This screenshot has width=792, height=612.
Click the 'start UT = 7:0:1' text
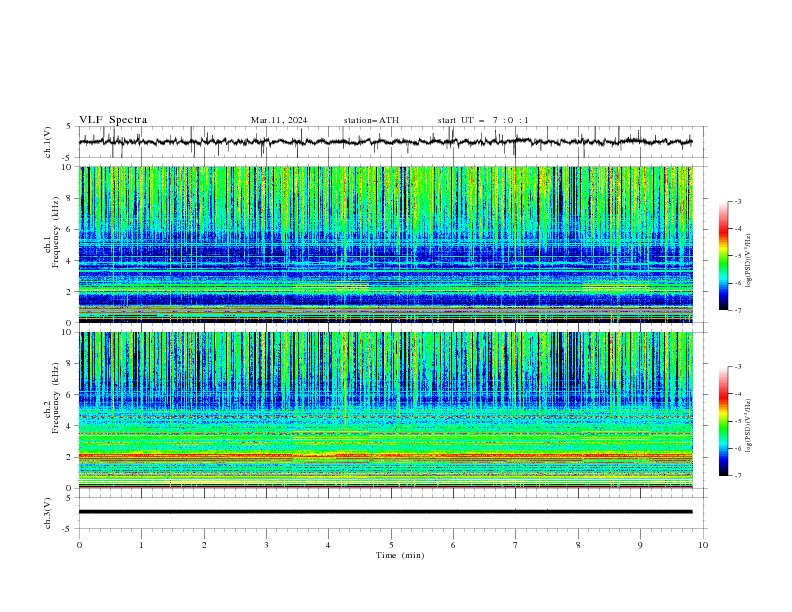point(483,120)
